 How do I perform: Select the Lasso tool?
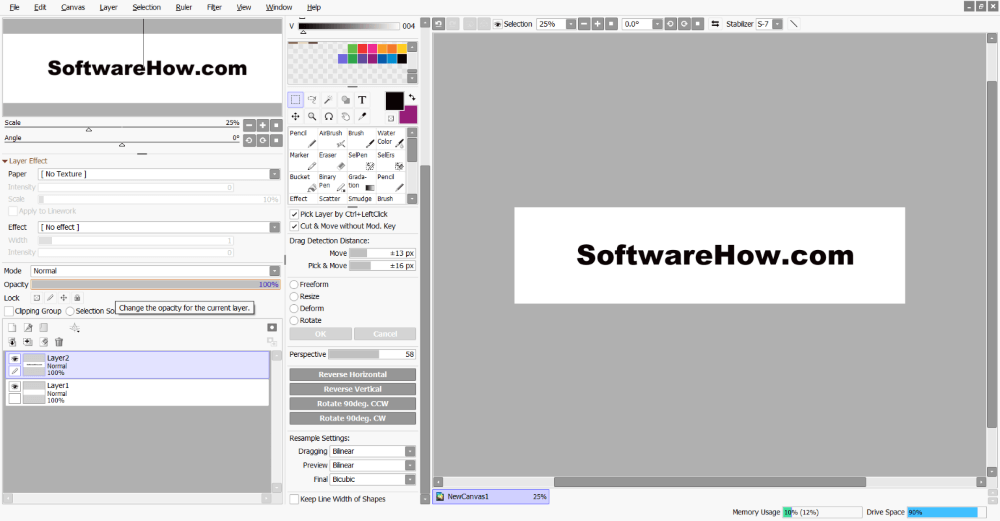(312, 99)
